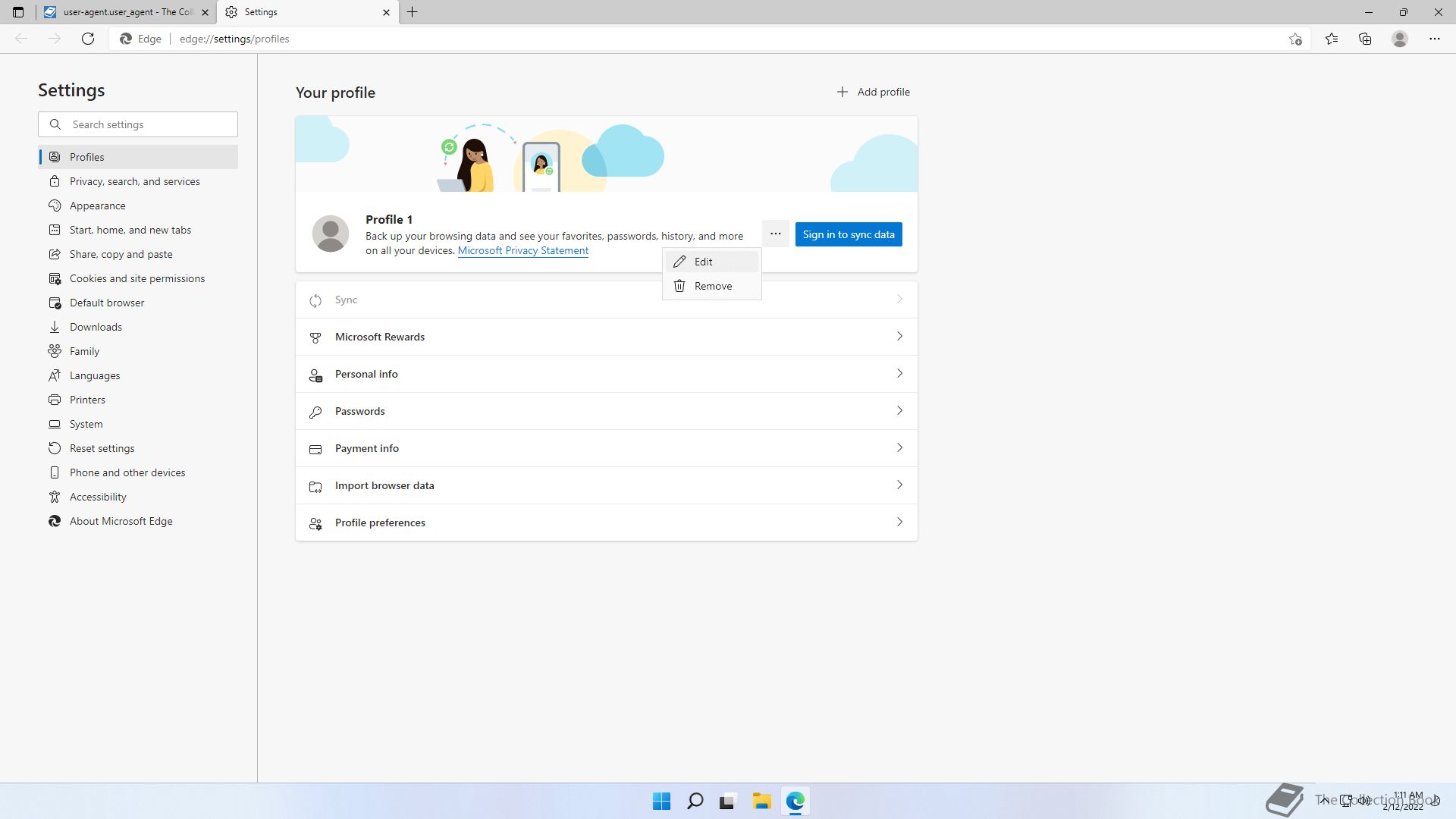Open Phone and other devices settings
Image resolution: width=1456 pixels, height=819 pixels.
coord(138,472)
